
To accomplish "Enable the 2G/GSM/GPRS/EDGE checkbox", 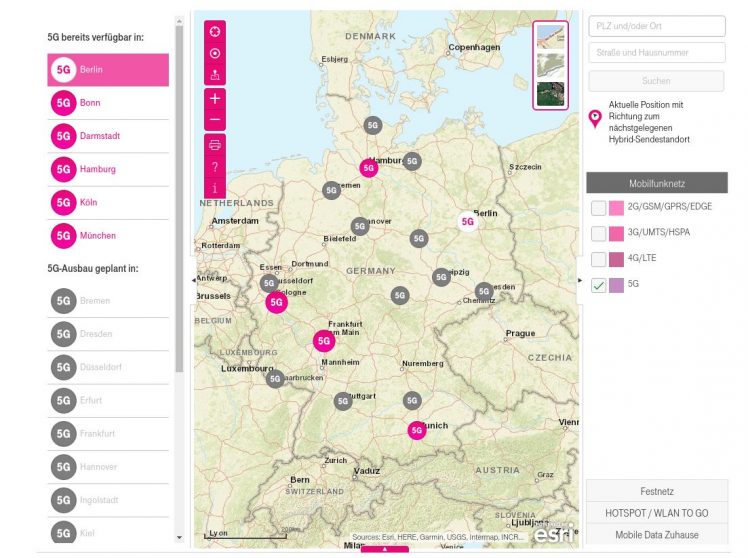I will (x=598, y=208).
